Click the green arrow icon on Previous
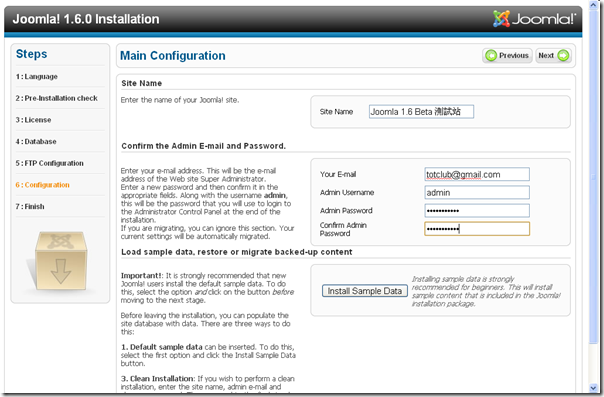Screen dimensions: 604x397 491,55
